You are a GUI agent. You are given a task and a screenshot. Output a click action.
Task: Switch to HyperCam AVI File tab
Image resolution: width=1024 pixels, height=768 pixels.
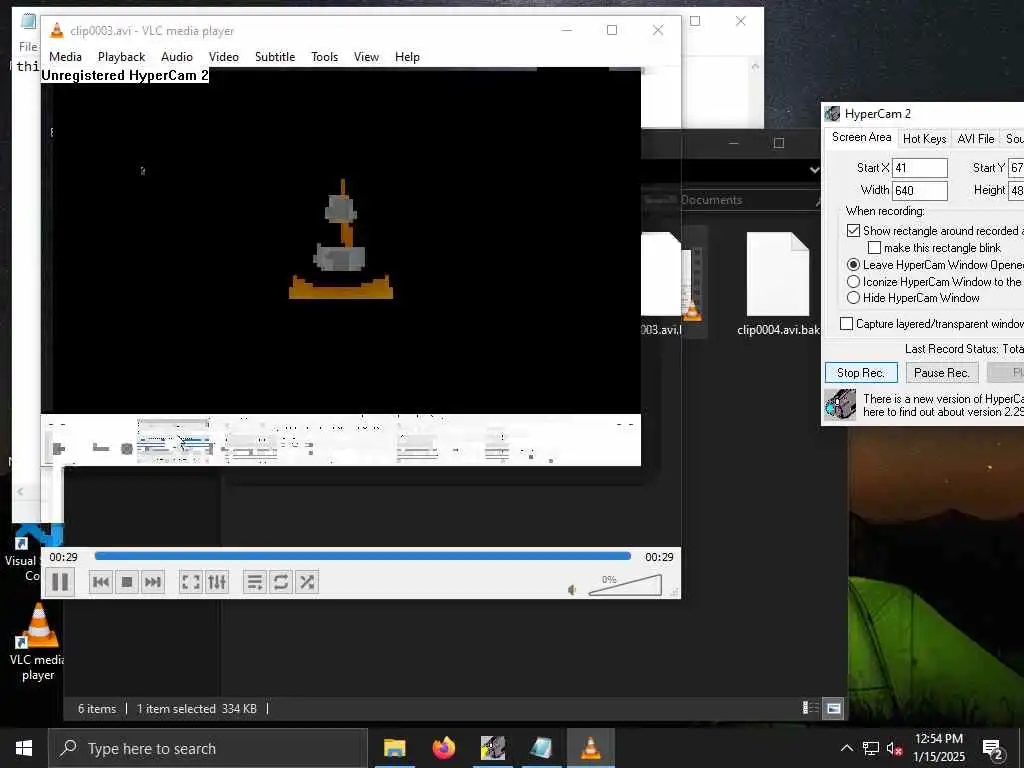click(x=976, y=138)
